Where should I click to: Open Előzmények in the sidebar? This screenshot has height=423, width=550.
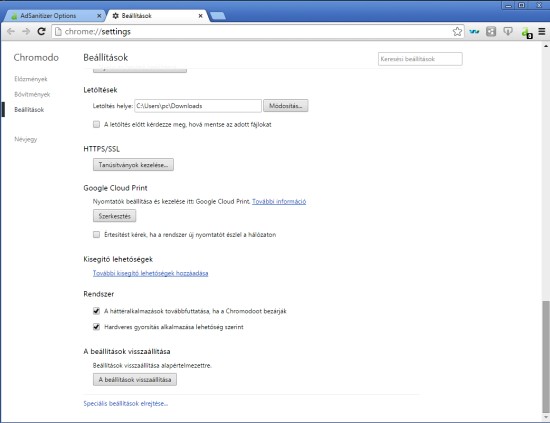pyautogui.click(x=31, y=79)
